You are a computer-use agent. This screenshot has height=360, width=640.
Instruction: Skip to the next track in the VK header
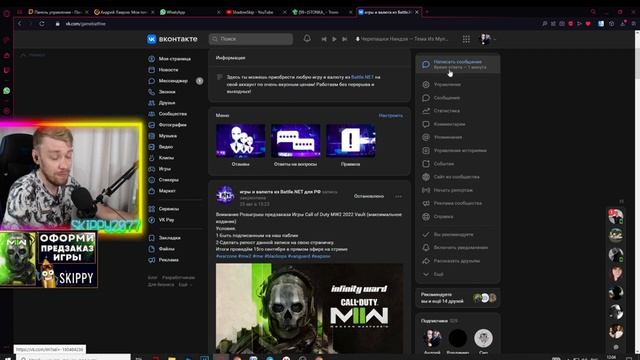pyautogui.click(x=345, y=39)
